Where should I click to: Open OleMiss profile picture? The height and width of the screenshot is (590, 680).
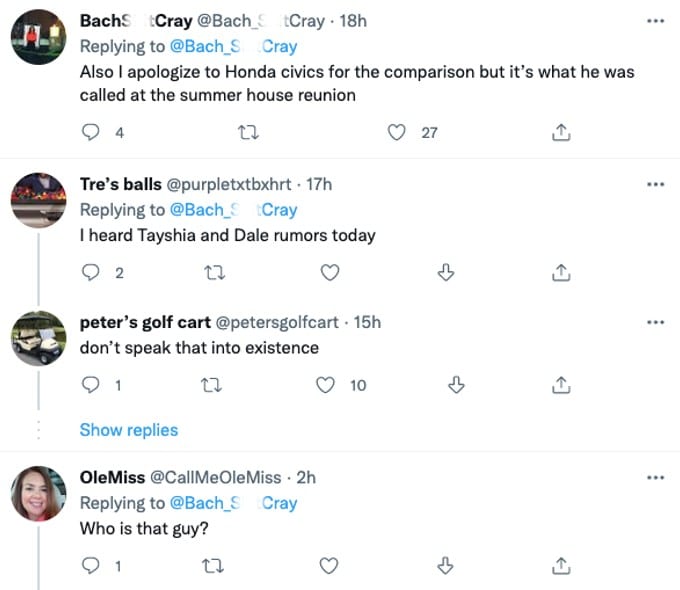[38, 492]
